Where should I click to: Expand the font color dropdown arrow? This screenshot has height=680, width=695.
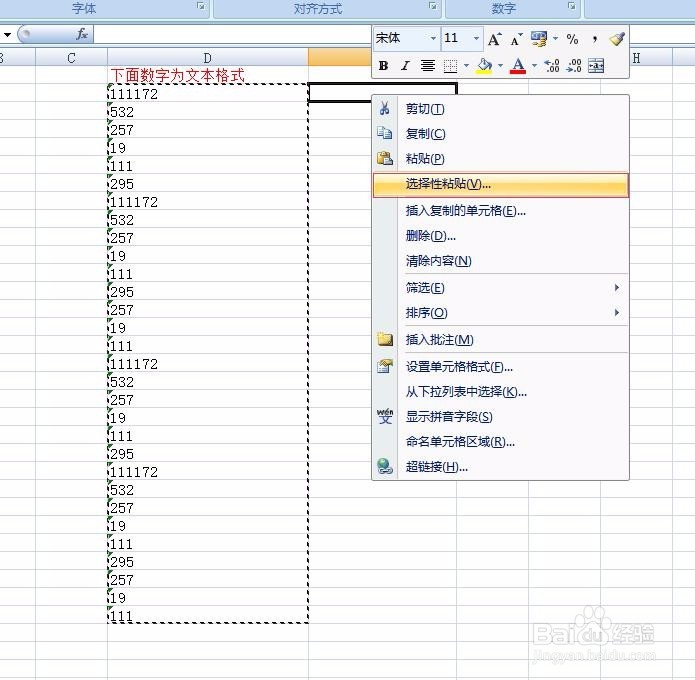[535, 66]
